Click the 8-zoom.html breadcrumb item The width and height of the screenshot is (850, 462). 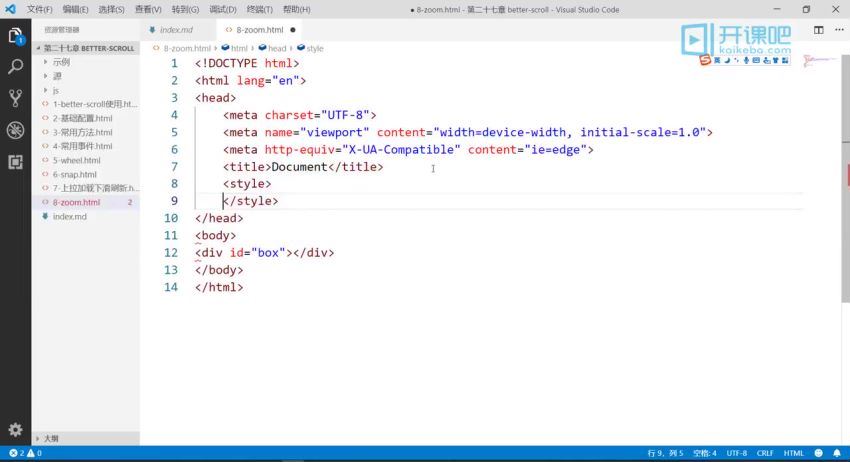coord(186,48)
